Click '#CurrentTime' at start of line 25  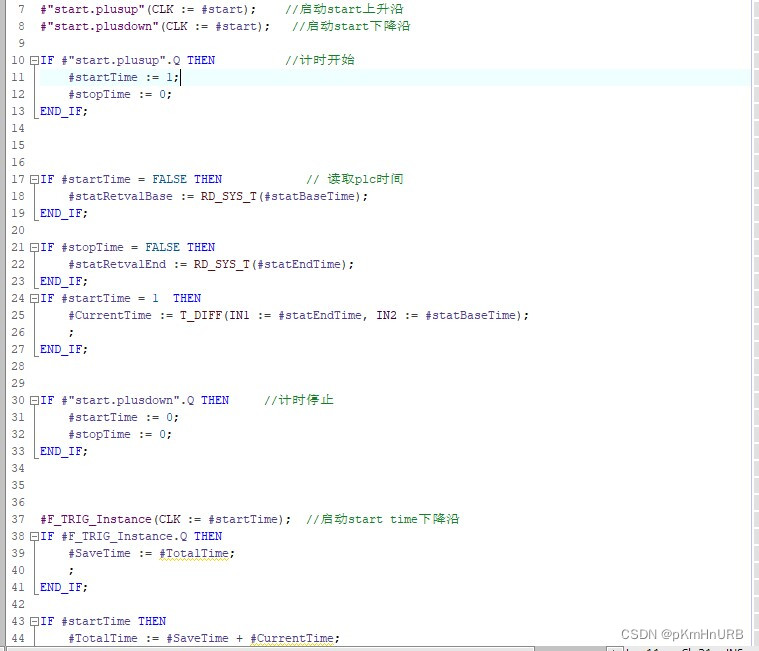click(110, 316)
